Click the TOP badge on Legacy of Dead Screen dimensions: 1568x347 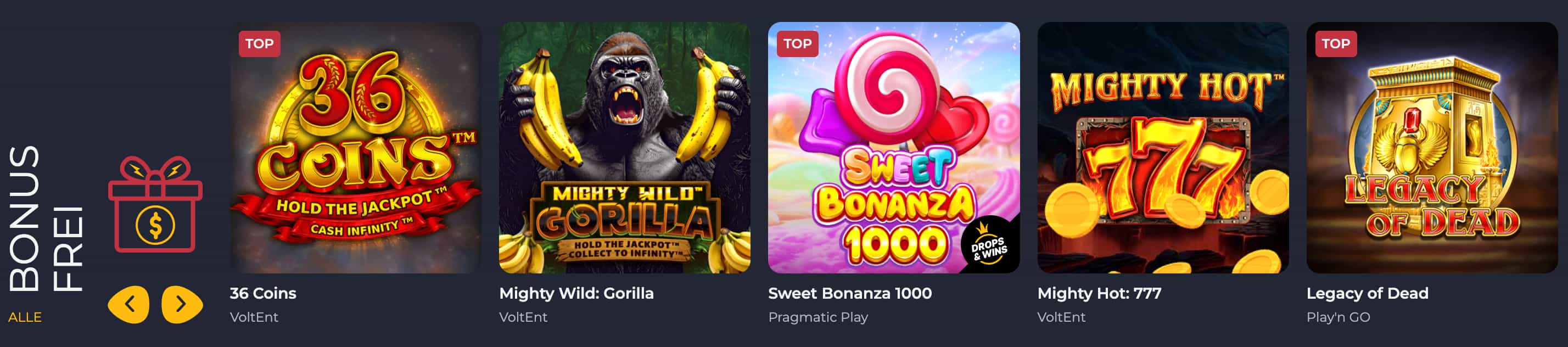click(x=1336, y=44)
